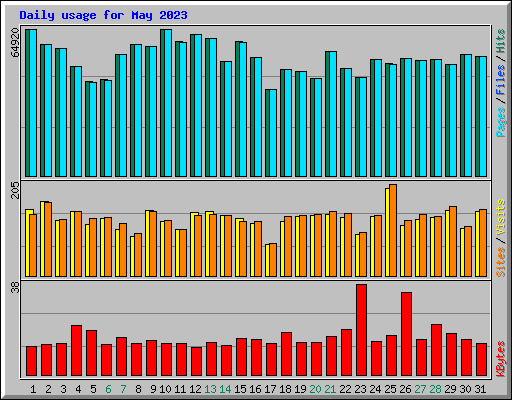Click the red KBytes bar for day 4
The height and width of the screenshot is (400, 512).
click(x=77, y=351)
